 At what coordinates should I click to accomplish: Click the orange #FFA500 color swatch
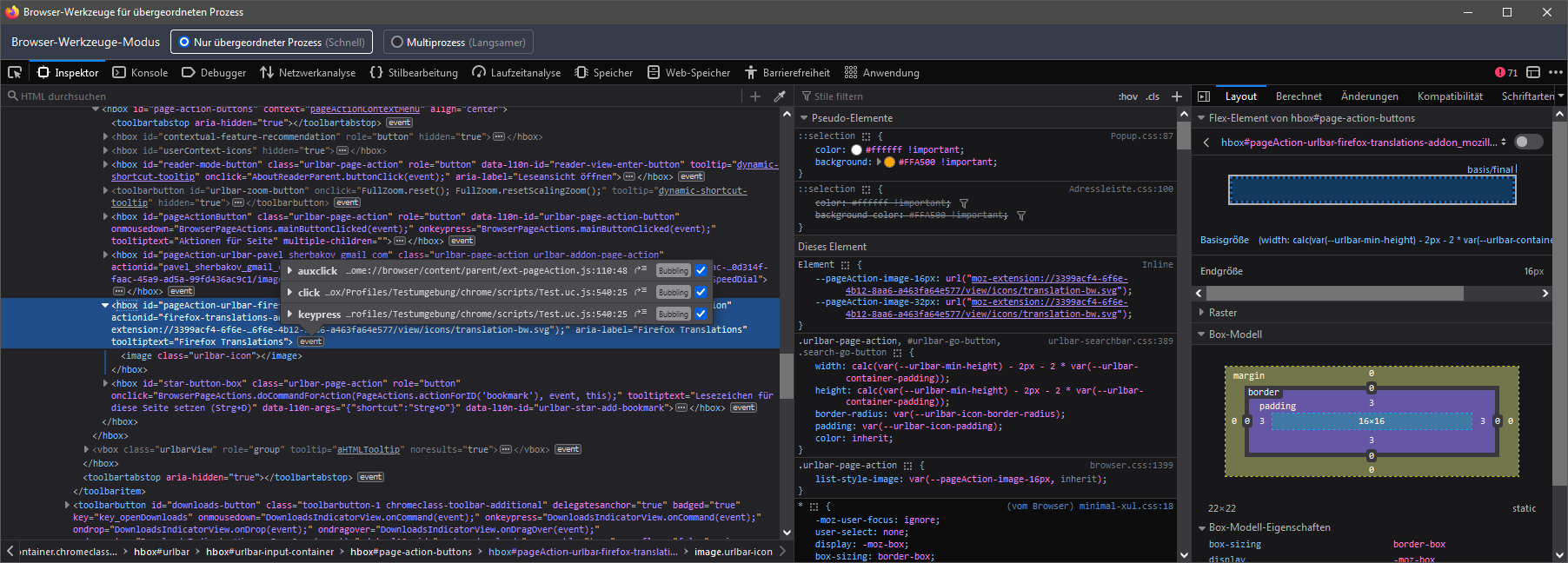coord(889,162)
